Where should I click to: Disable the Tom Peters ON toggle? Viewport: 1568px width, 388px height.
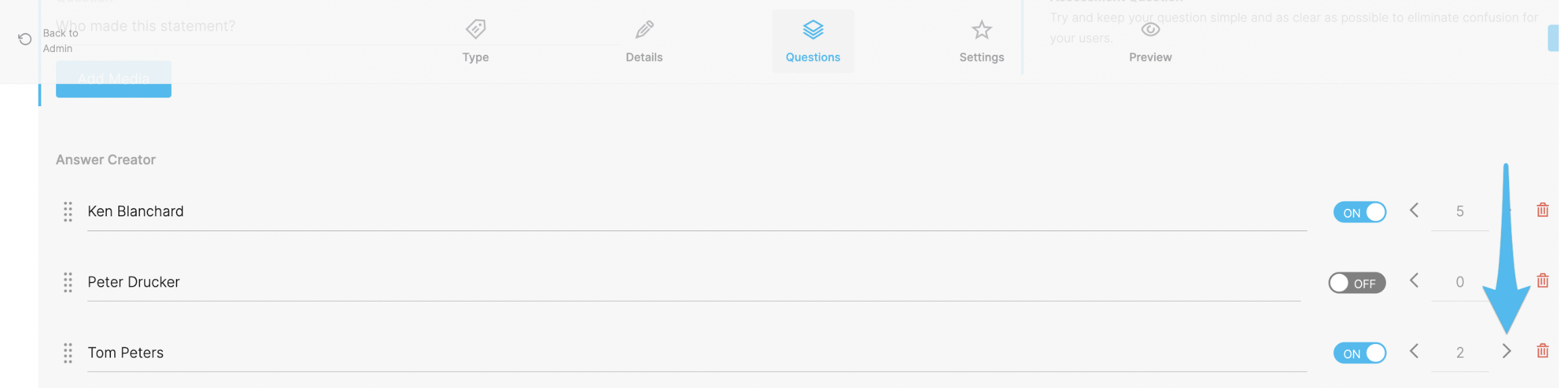pyautogui.click(x=1360, y=353)
